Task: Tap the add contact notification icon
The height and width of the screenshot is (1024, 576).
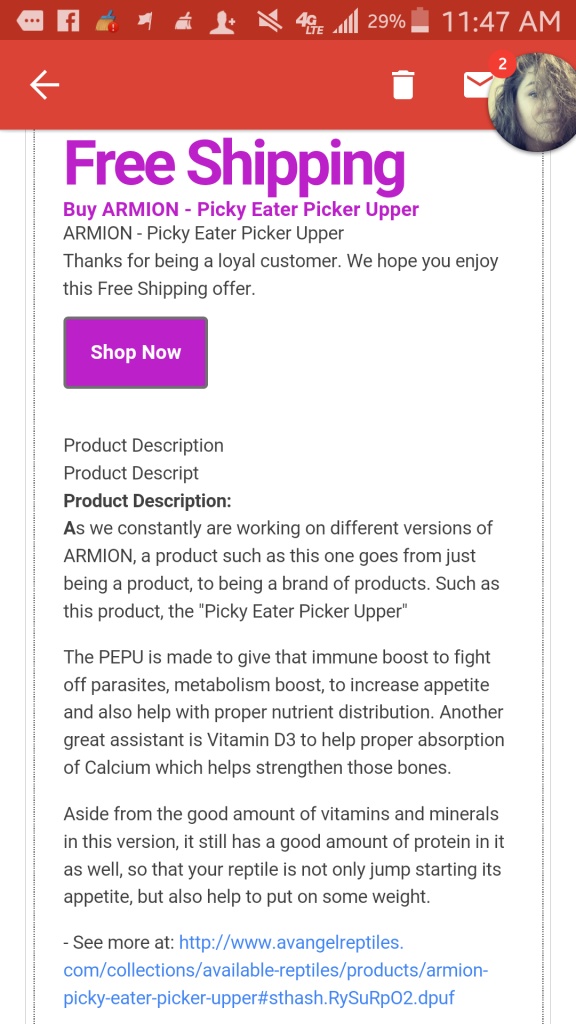Action: point(222,22)
